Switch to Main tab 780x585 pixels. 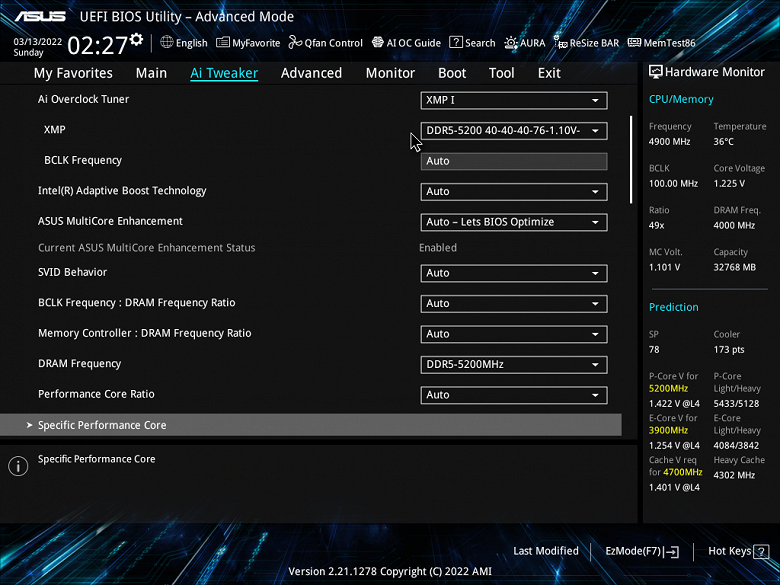(151, 73)
